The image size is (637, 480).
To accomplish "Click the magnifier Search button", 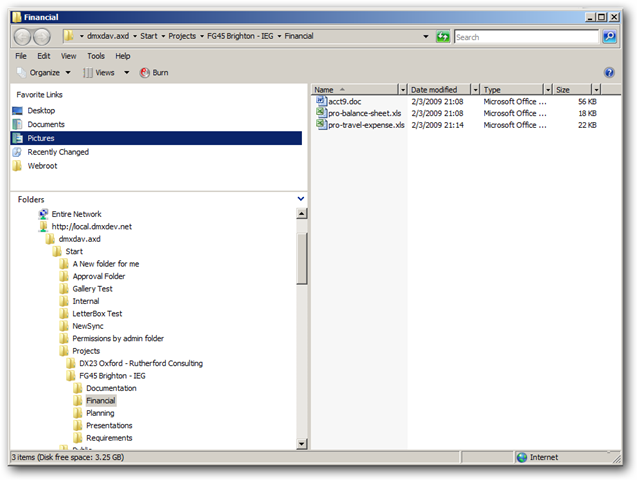I will (609, 37).
